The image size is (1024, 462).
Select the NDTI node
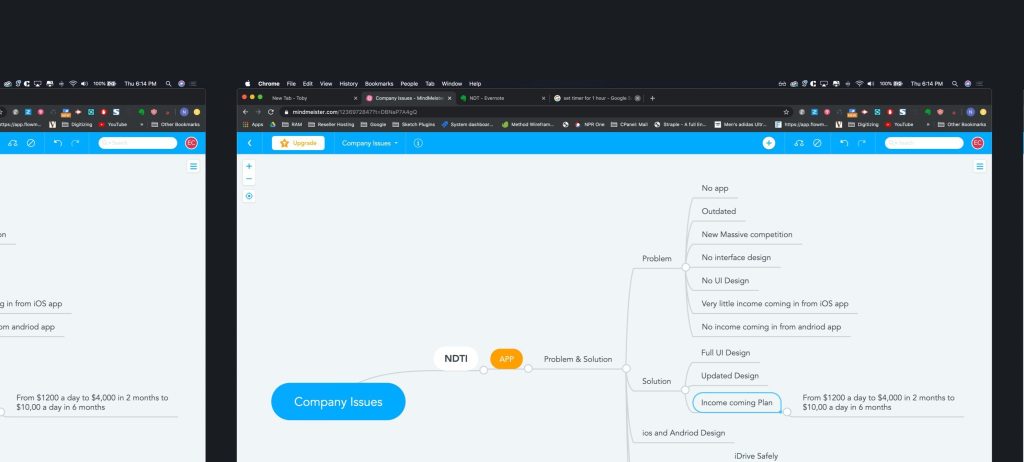456,358
